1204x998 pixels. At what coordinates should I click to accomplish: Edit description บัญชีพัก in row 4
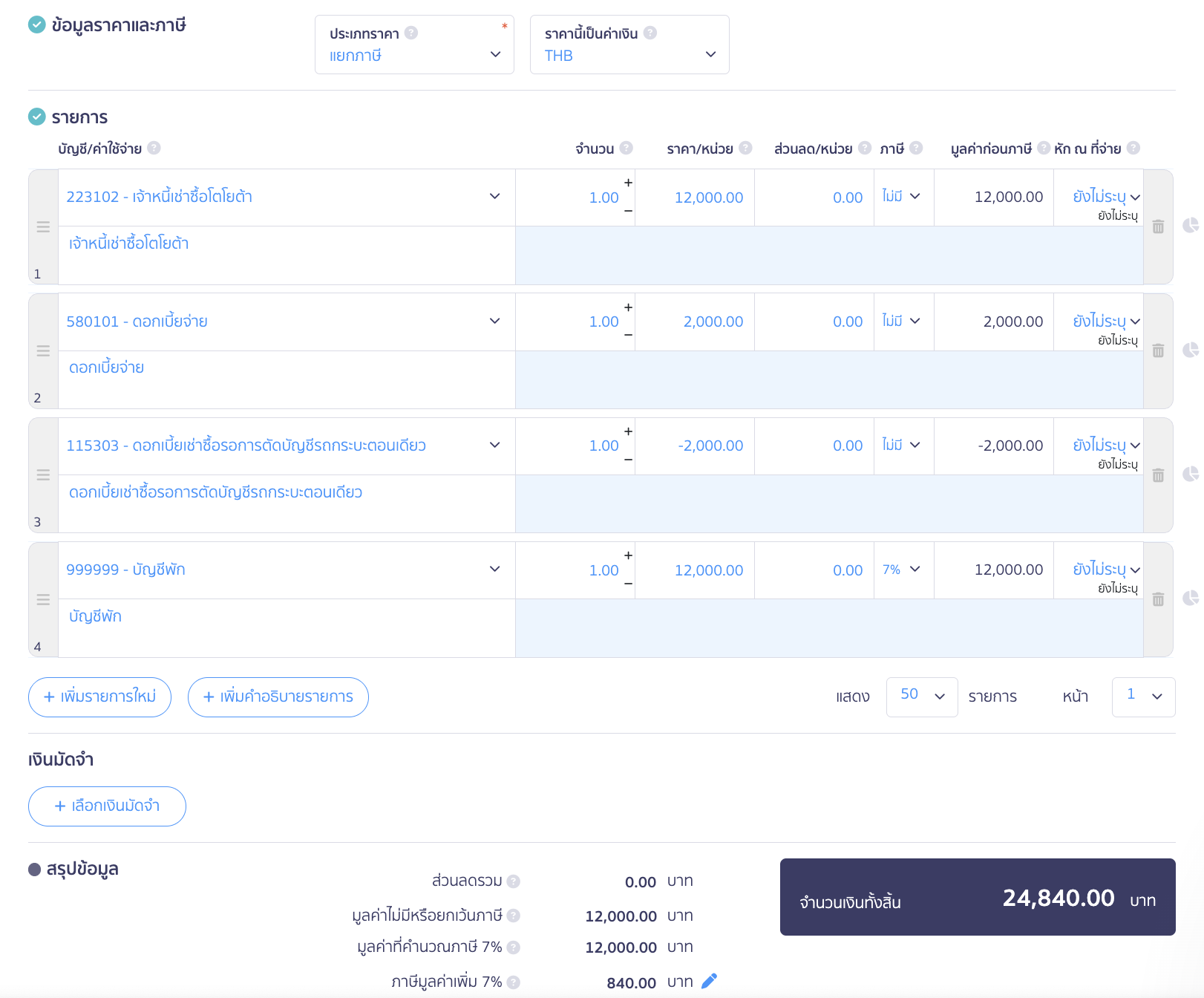pyautogui.click(x=287, y=627)
